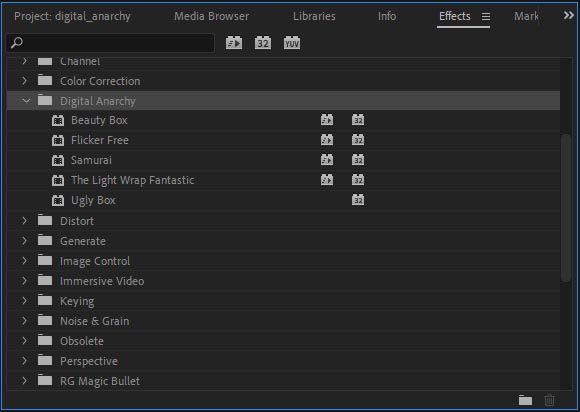Expand the Image Control folder
This screenshot has width=580, height=412.
[x=24, y=260]
